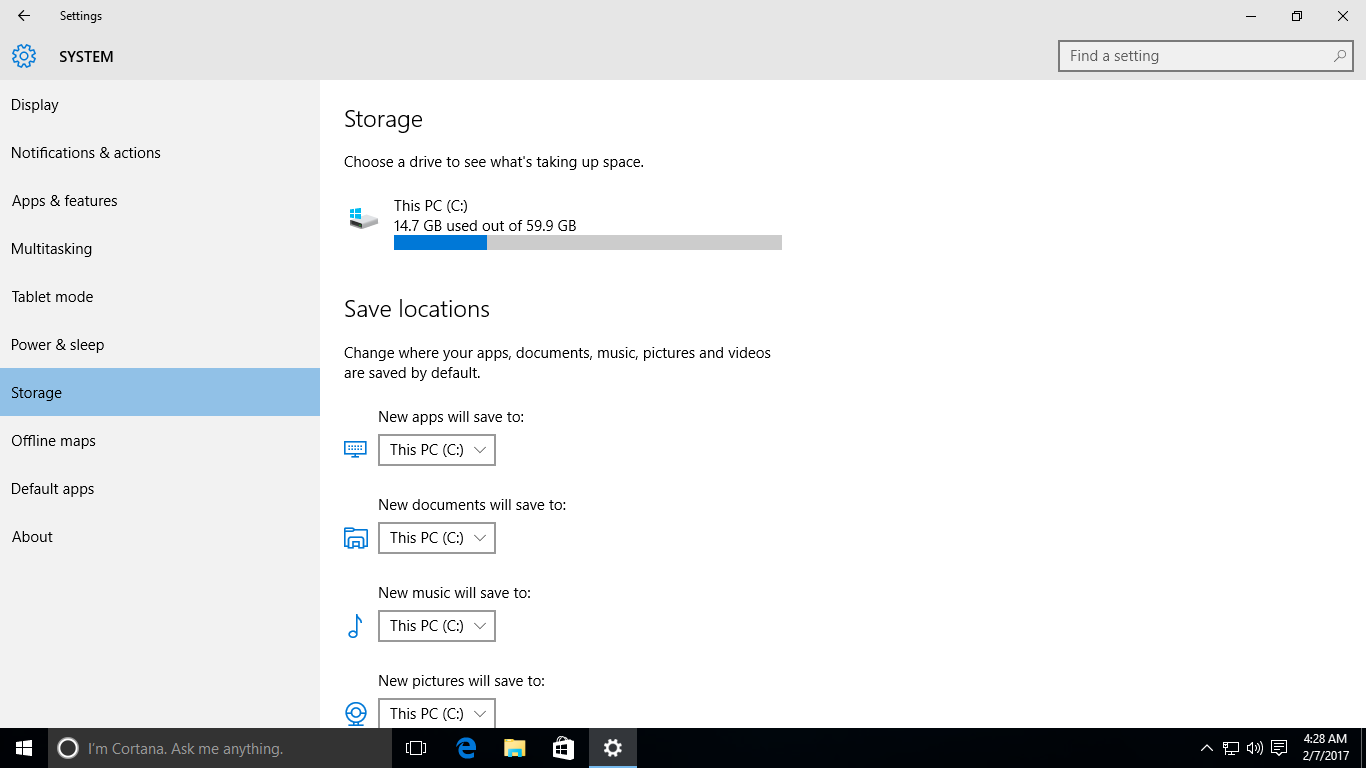Click the Find a setting search box
The height and width of the screenshot is (768, 1366).
click(1195, 56)
